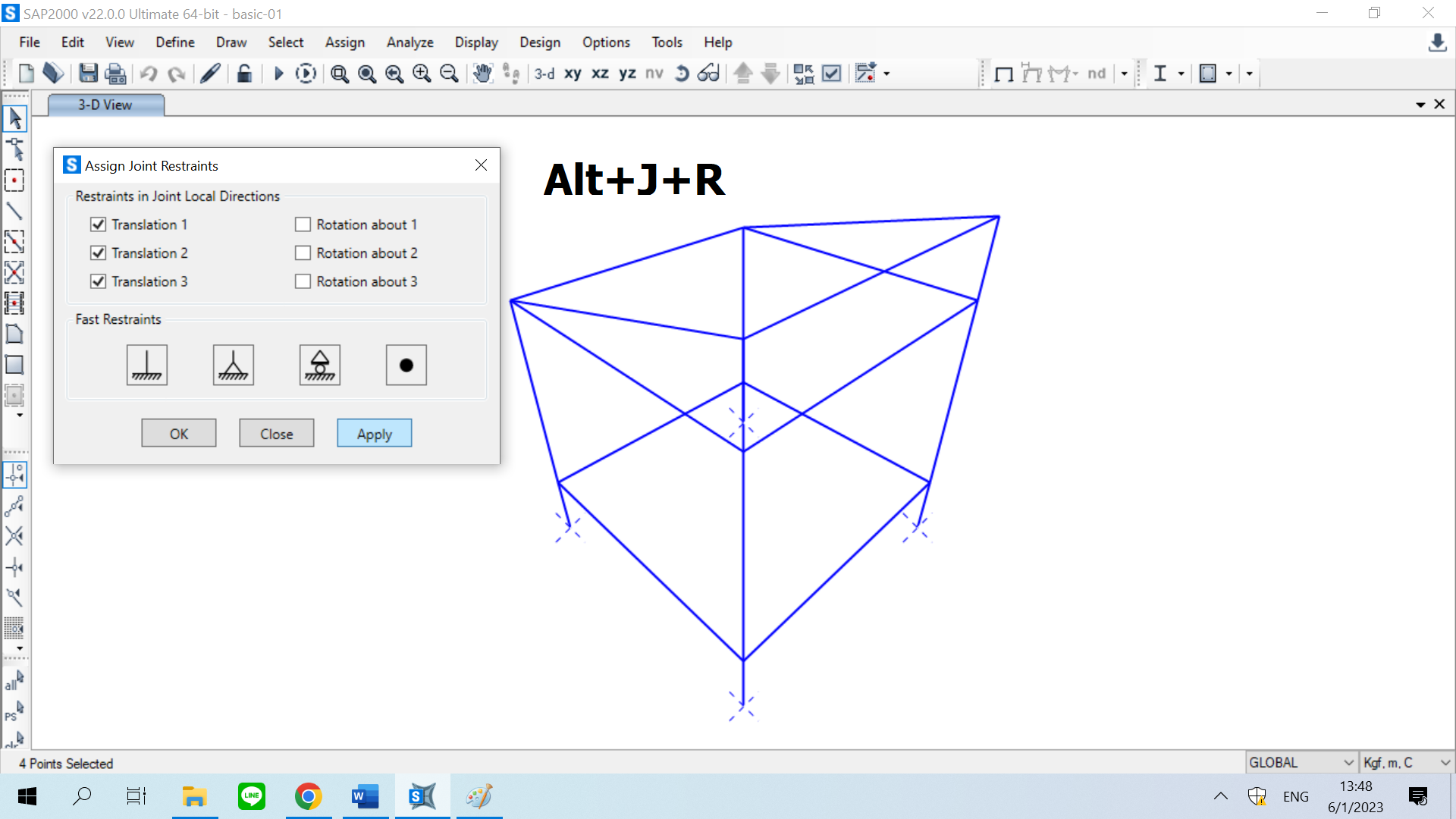Click the fixed support fast restraint icon
Screen dimensions: 1456x819
pyautogui.click(x=146, y=365)
